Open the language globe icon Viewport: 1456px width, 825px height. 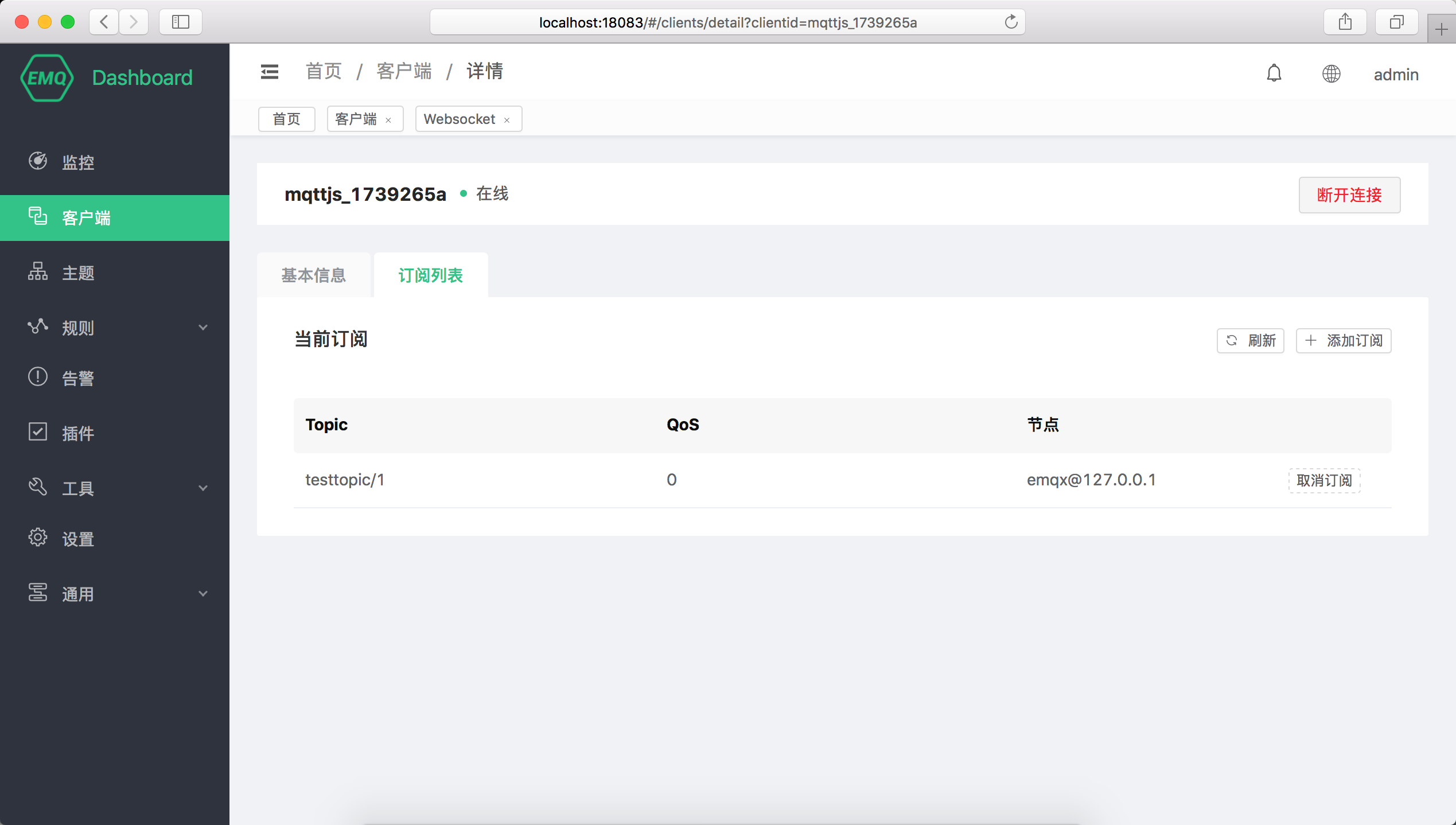point(1332,73)
